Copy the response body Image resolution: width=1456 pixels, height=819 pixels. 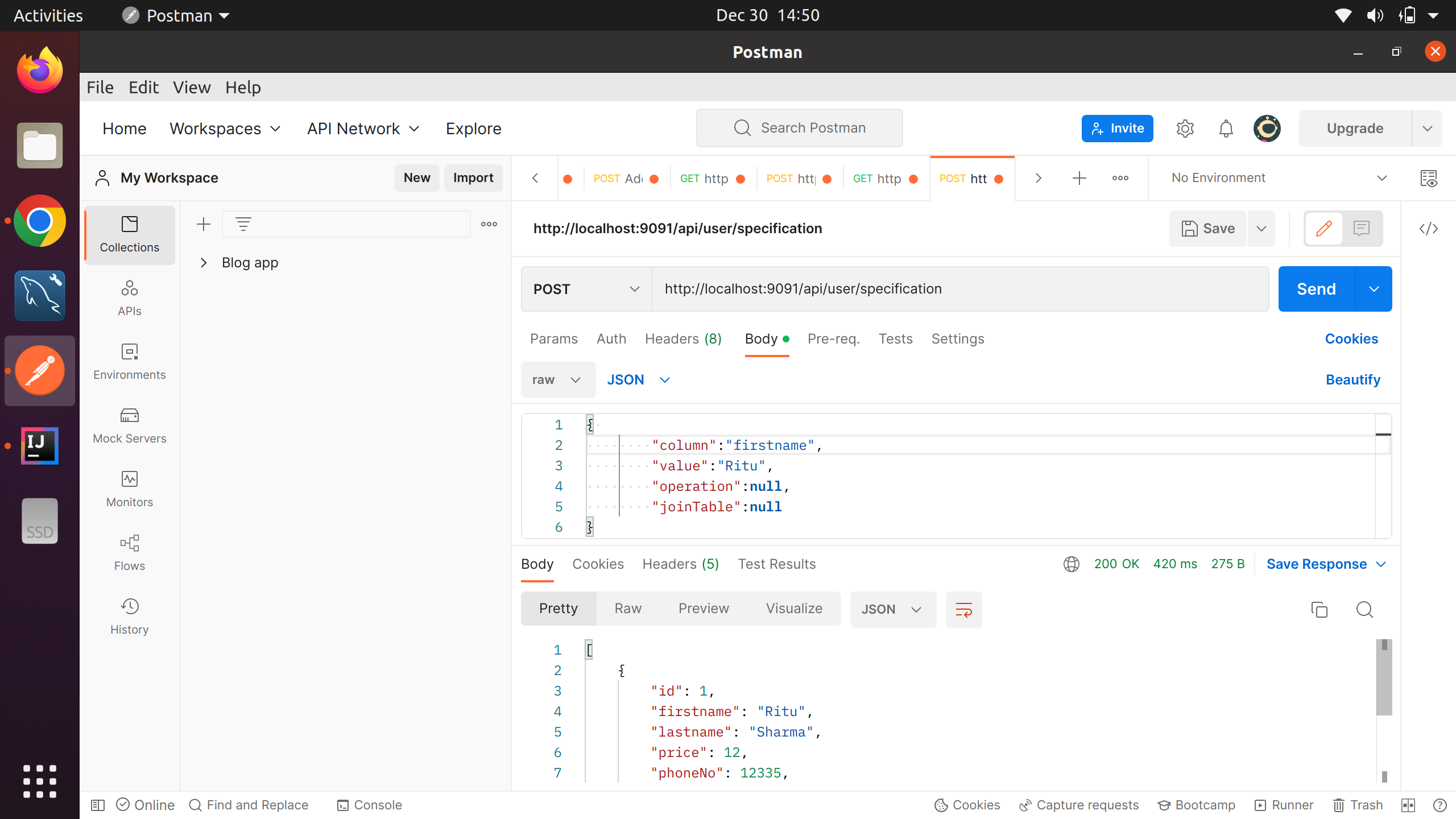click(x=1319, y=609)
